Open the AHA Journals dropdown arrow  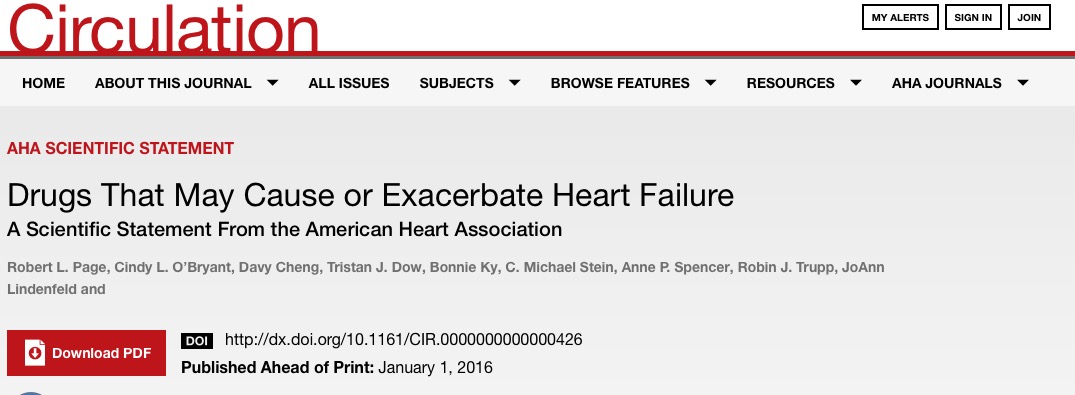click(1023, 83)
